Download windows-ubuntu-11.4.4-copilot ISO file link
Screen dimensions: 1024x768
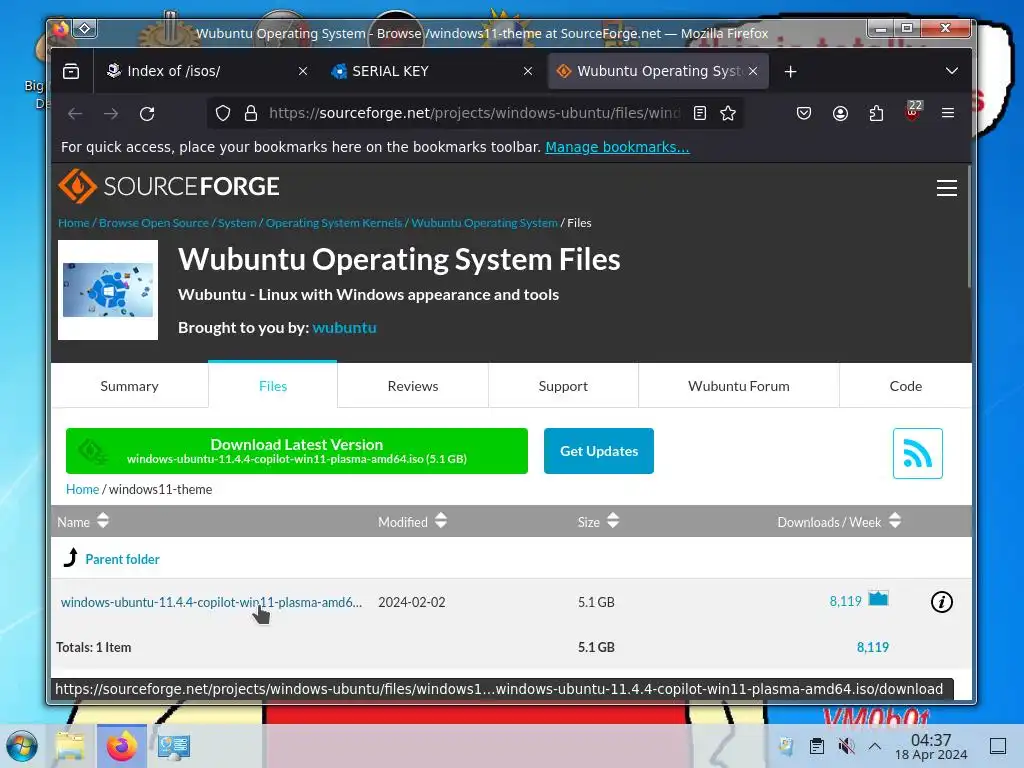[211, 602]
